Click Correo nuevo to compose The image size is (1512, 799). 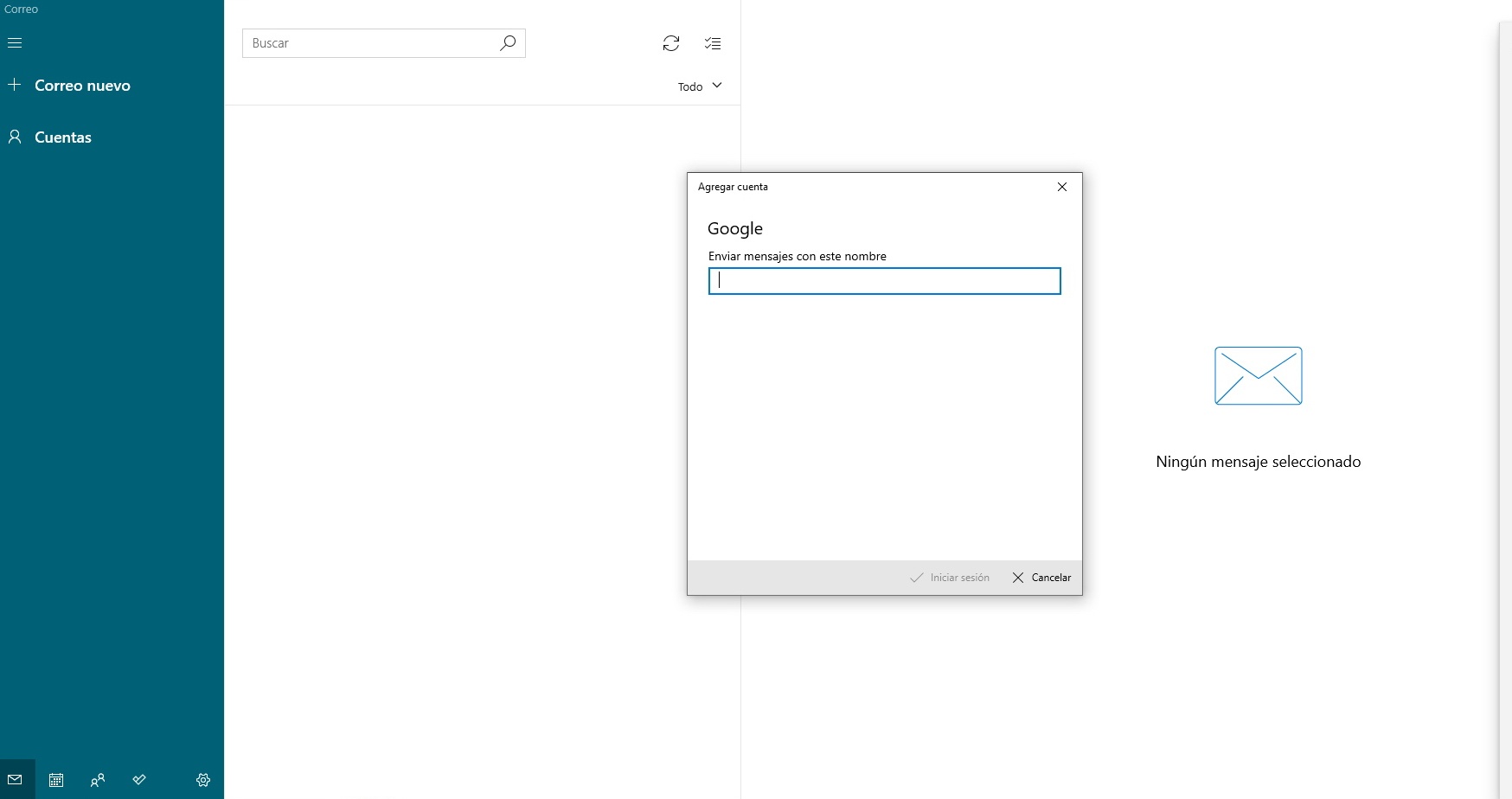pyautogui.click(x=82, y=86)
